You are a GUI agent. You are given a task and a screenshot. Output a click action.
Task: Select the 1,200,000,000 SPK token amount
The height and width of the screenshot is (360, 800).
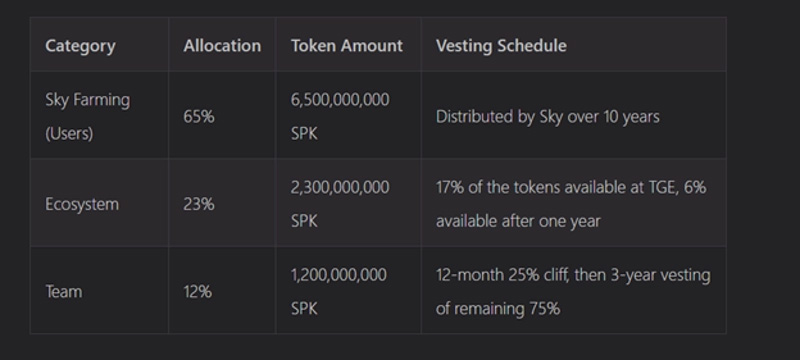[339, 292]
